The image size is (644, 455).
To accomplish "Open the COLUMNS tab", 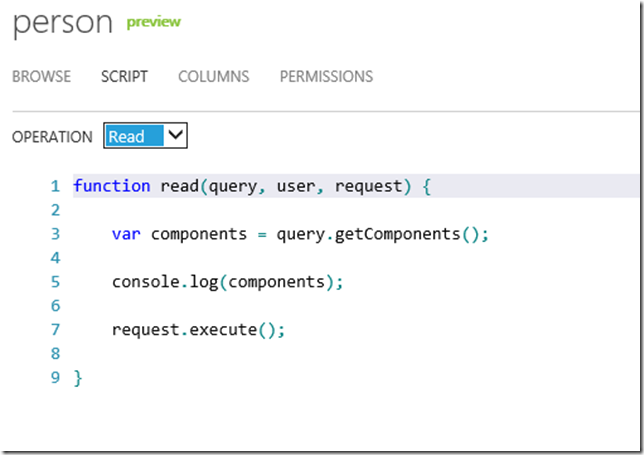I will point(214,76).
